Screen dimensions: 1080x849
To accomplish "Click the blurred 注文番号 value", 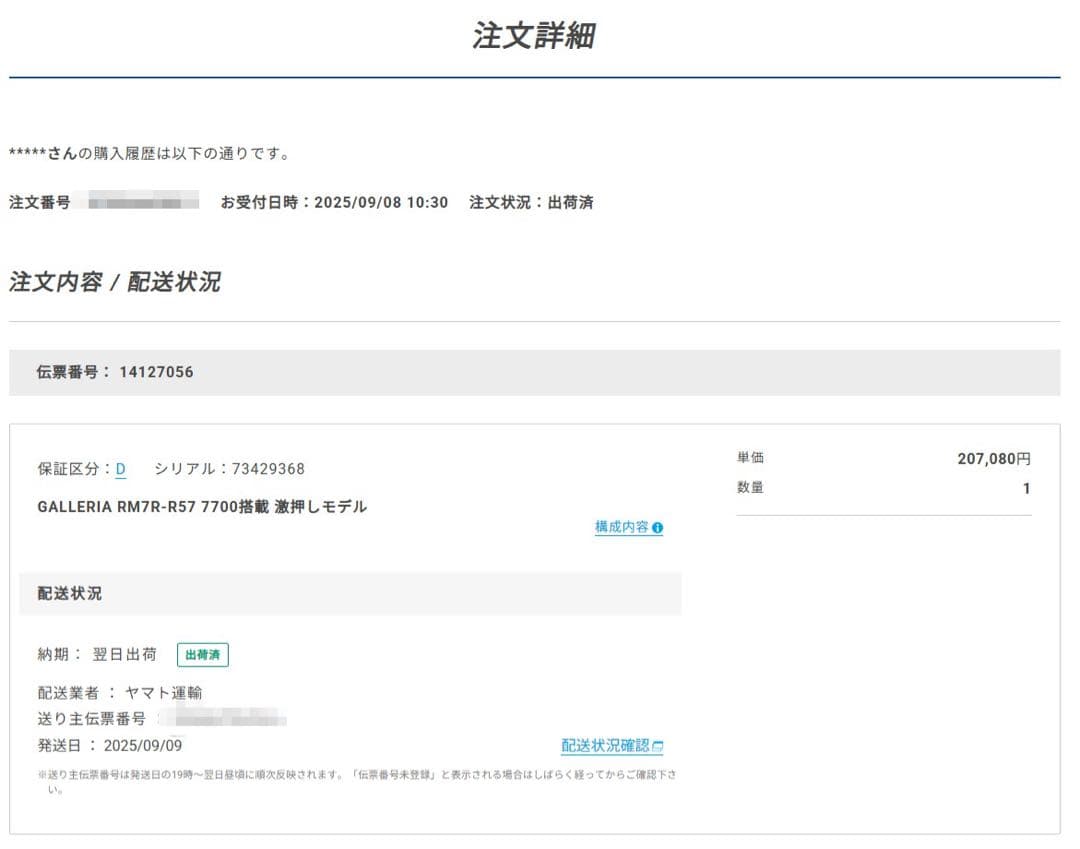I will tap(142, 203).
